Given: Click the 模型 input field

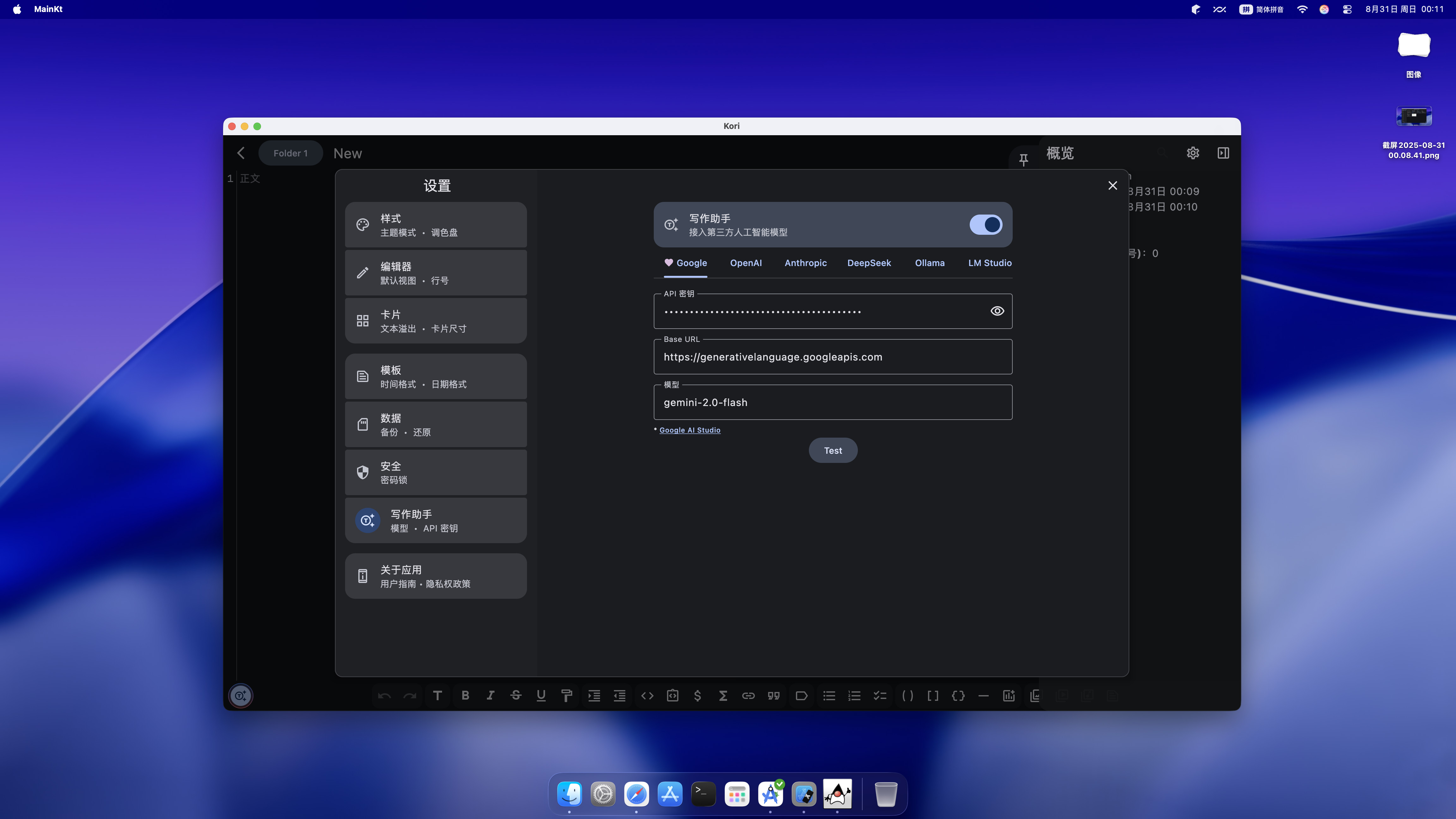Looking at the screenshot, I should tap(832, 403).
